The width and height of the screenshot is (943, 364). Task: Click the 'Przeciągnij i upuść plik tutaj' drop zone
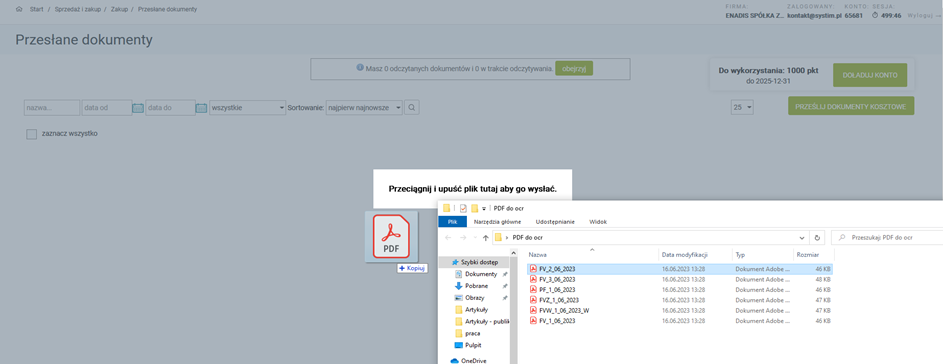472,189
